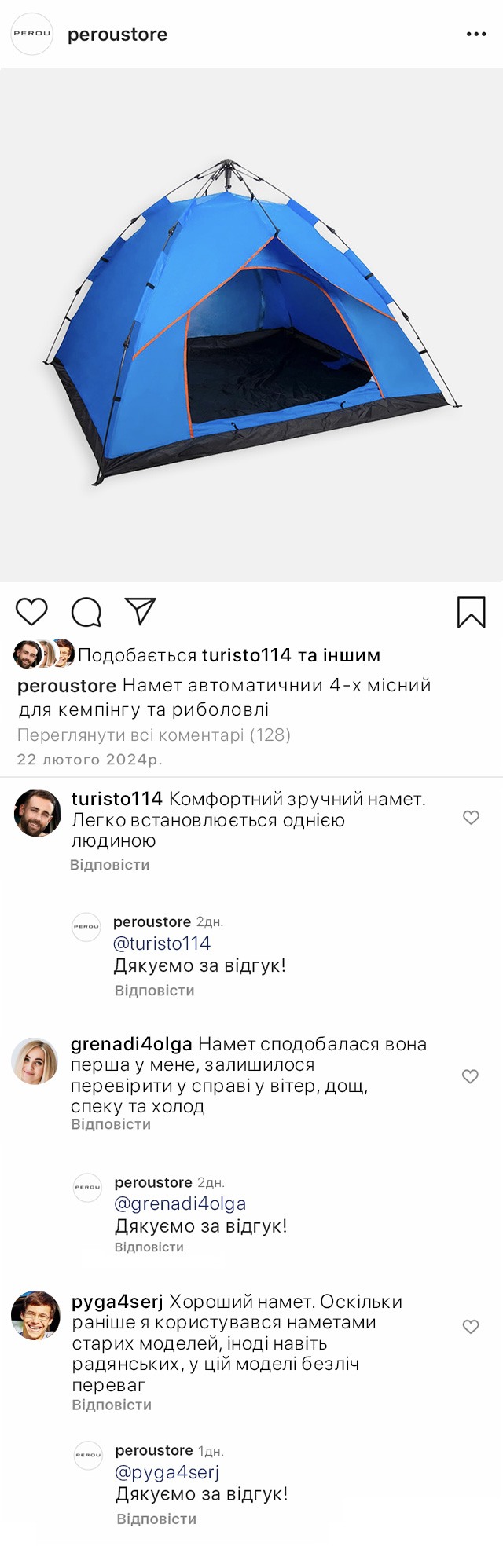Open the @turisto114 mention link
503x1568 pixels.
[162, 943]
